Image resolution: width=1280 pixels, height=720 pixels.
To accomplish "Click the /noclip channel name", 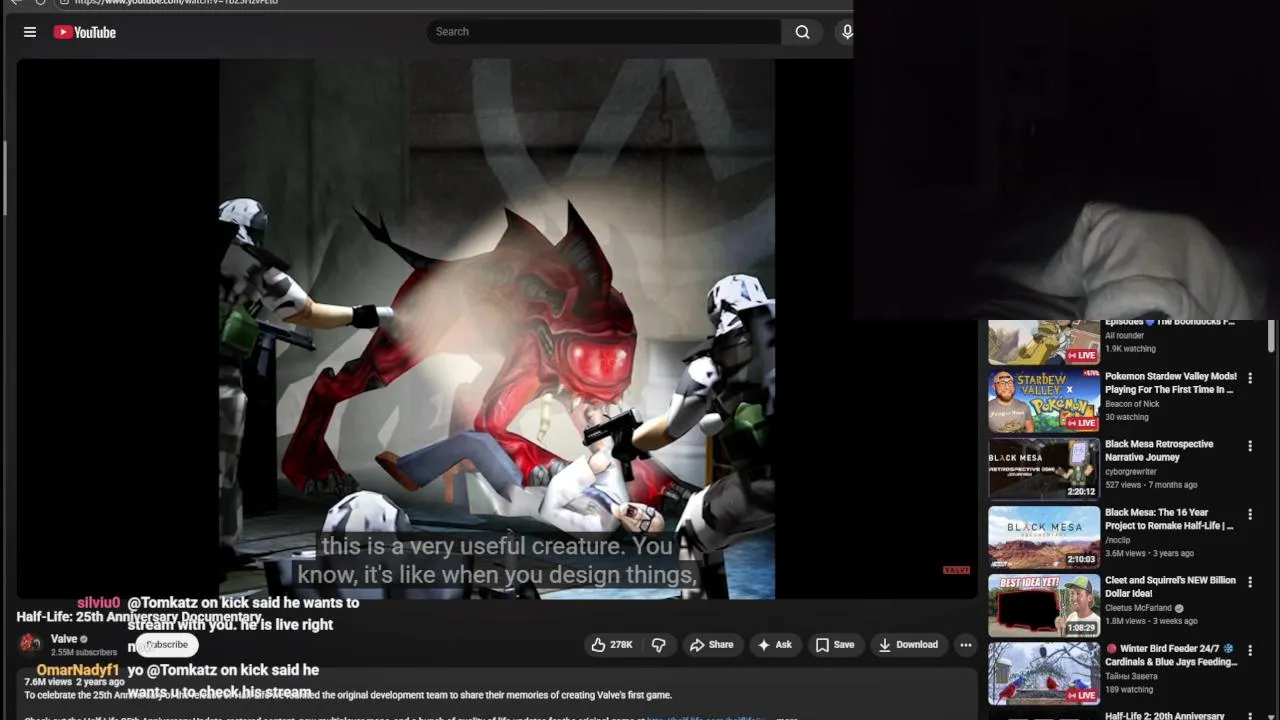I will point(1118,540).
